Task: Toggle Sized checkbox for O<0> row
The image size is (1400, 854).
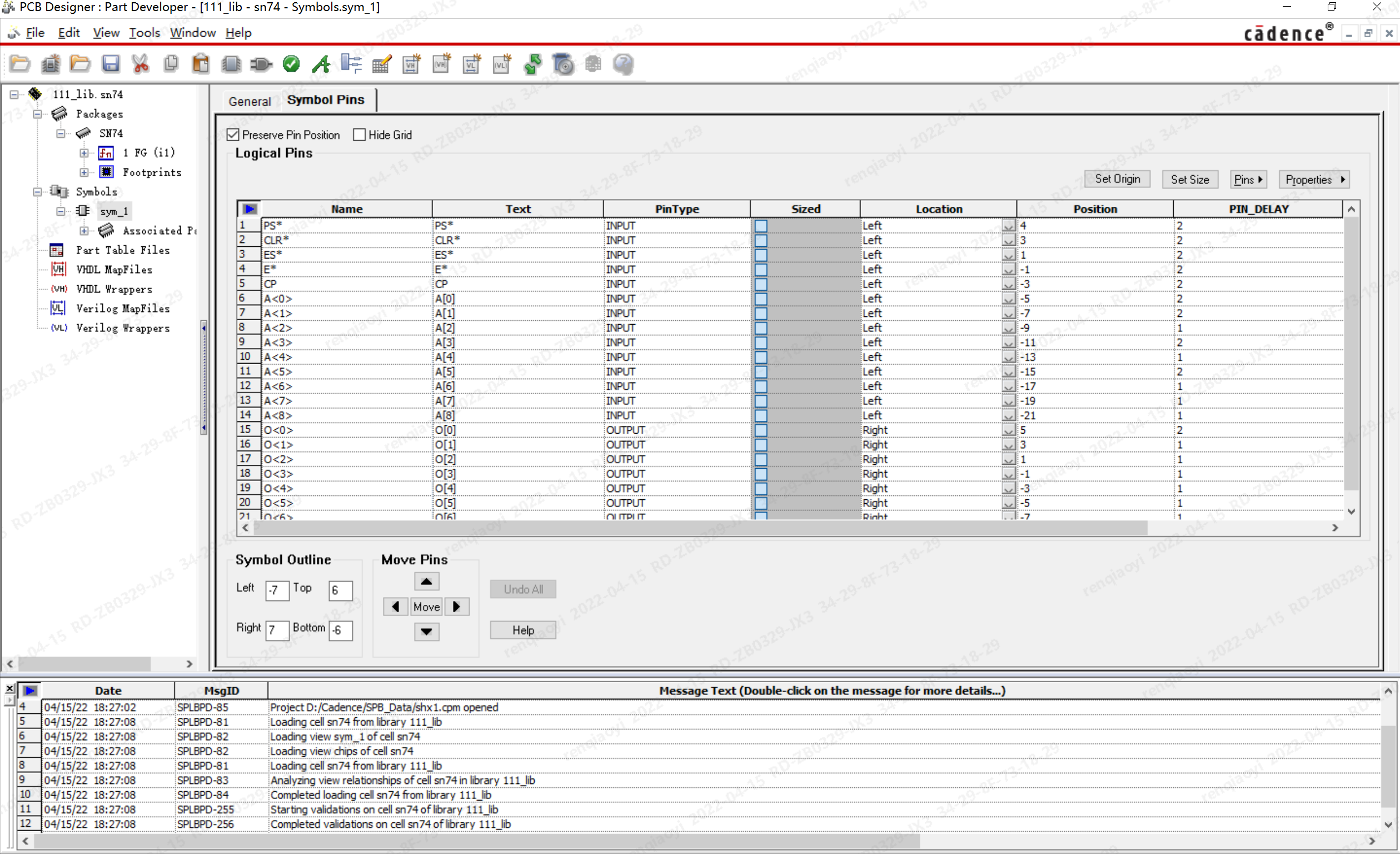Action: (761, 430)
